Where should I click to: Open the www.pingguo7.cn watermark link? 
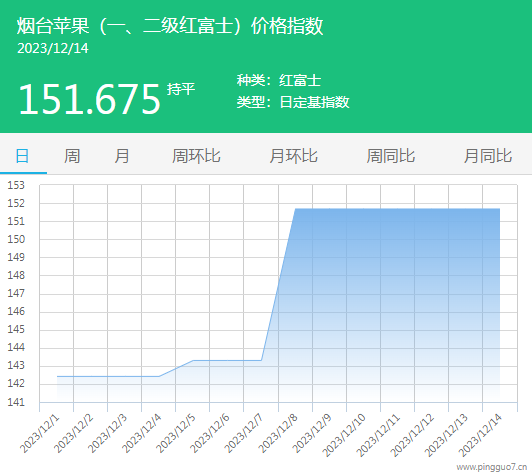(x=492, y=467)
